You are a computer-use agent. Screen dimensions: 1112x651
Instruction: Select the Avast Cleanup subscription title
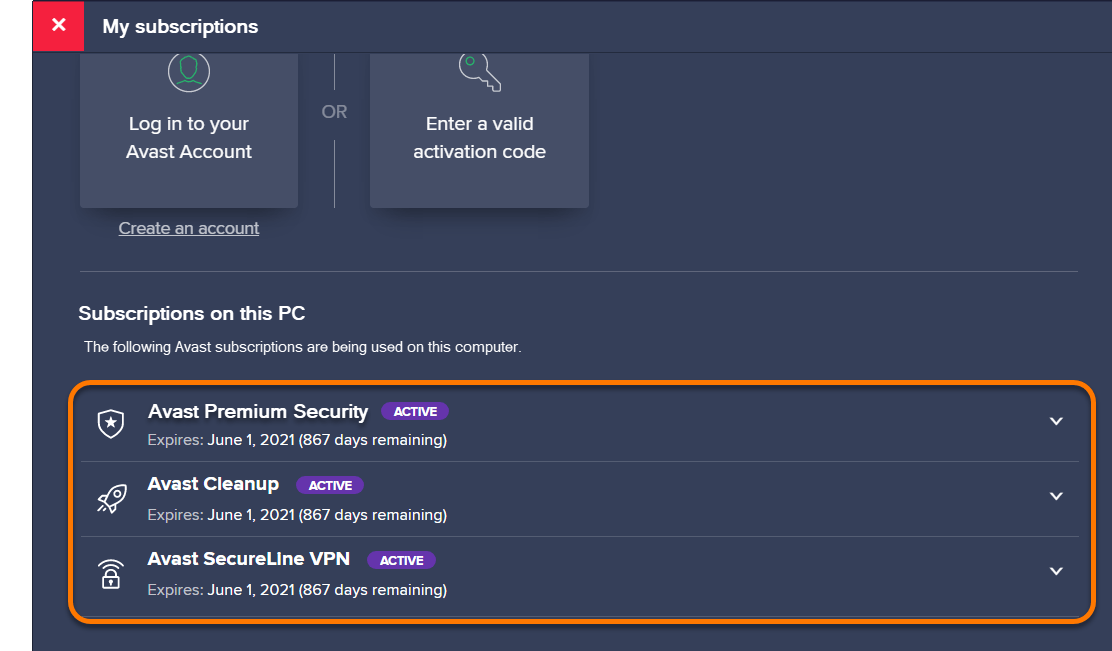pyautogui.click(x=213, y=485)
